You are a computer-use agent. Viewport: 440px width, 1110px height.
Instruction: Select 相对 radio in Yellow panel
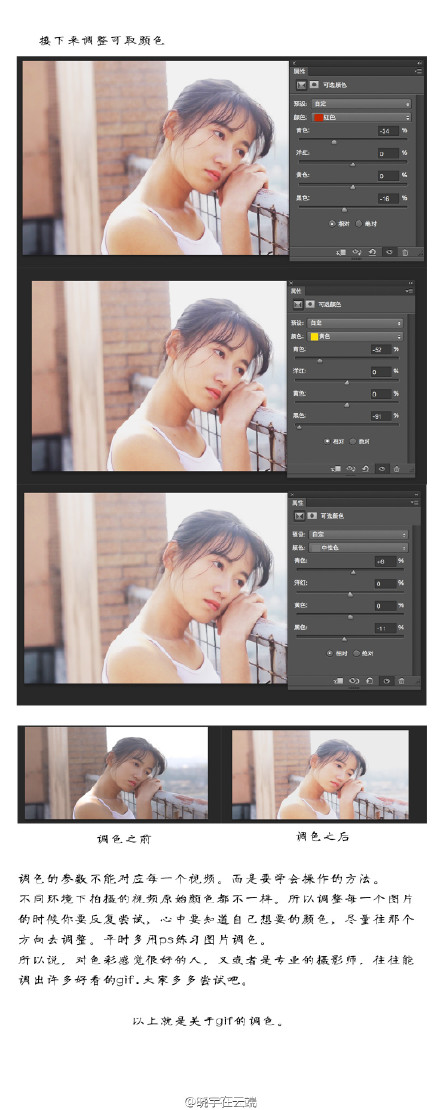coord(327,441)
